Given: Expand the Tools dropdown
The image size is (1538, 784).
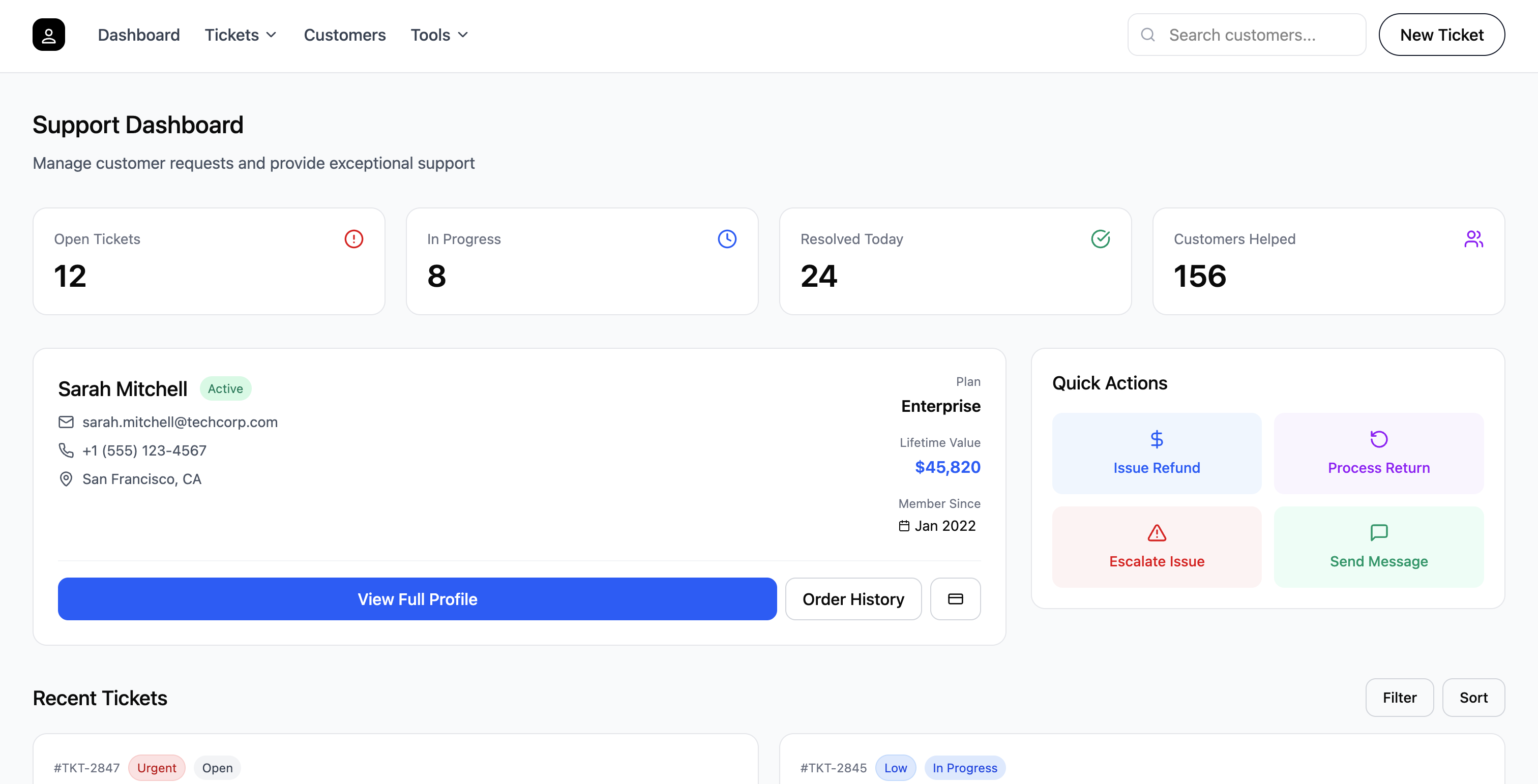Looking at the screenshot, I should 439,35.
